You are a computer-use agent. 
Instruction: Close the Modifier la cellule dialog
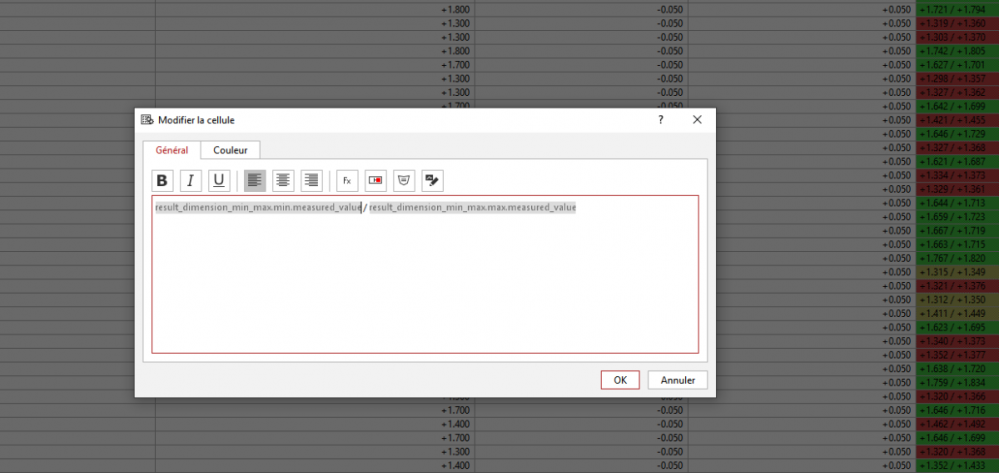[697, 120]
